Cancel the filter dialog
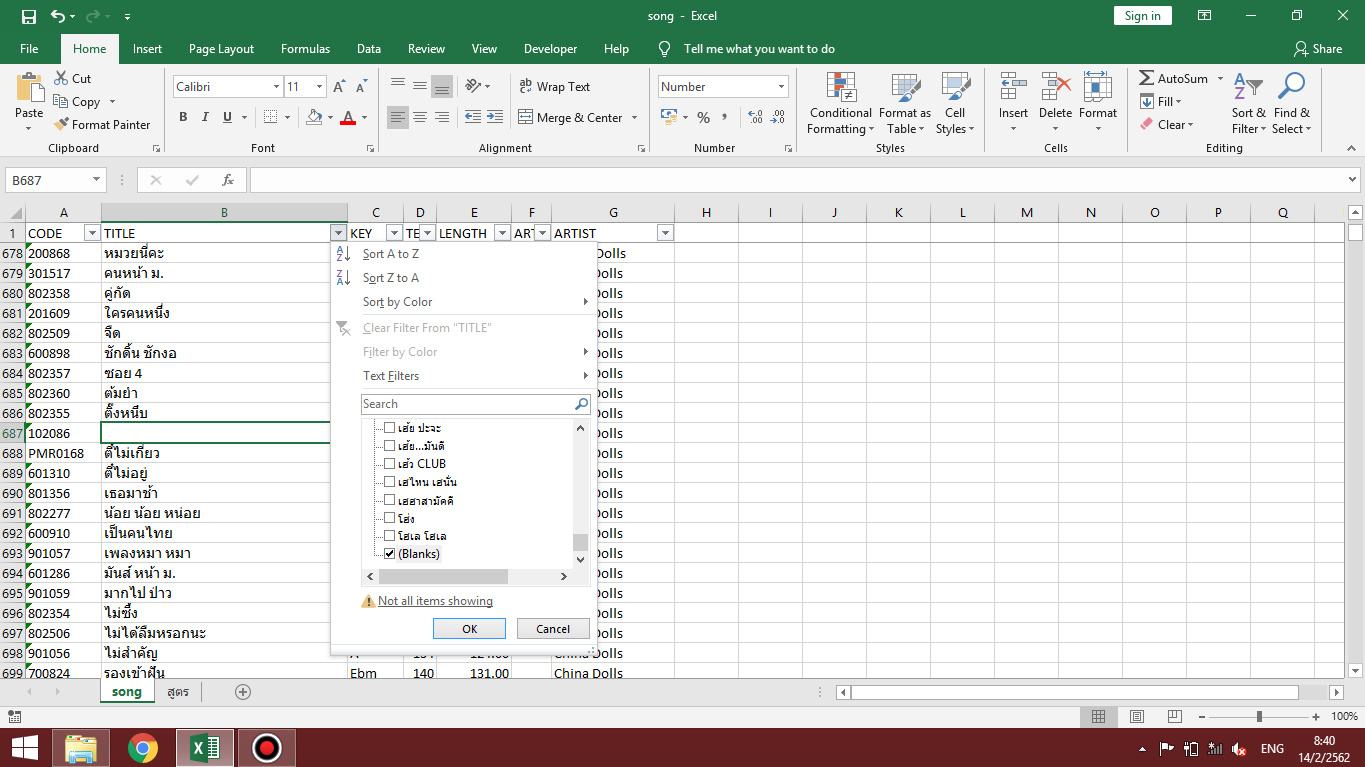 (x=553, y=629)
